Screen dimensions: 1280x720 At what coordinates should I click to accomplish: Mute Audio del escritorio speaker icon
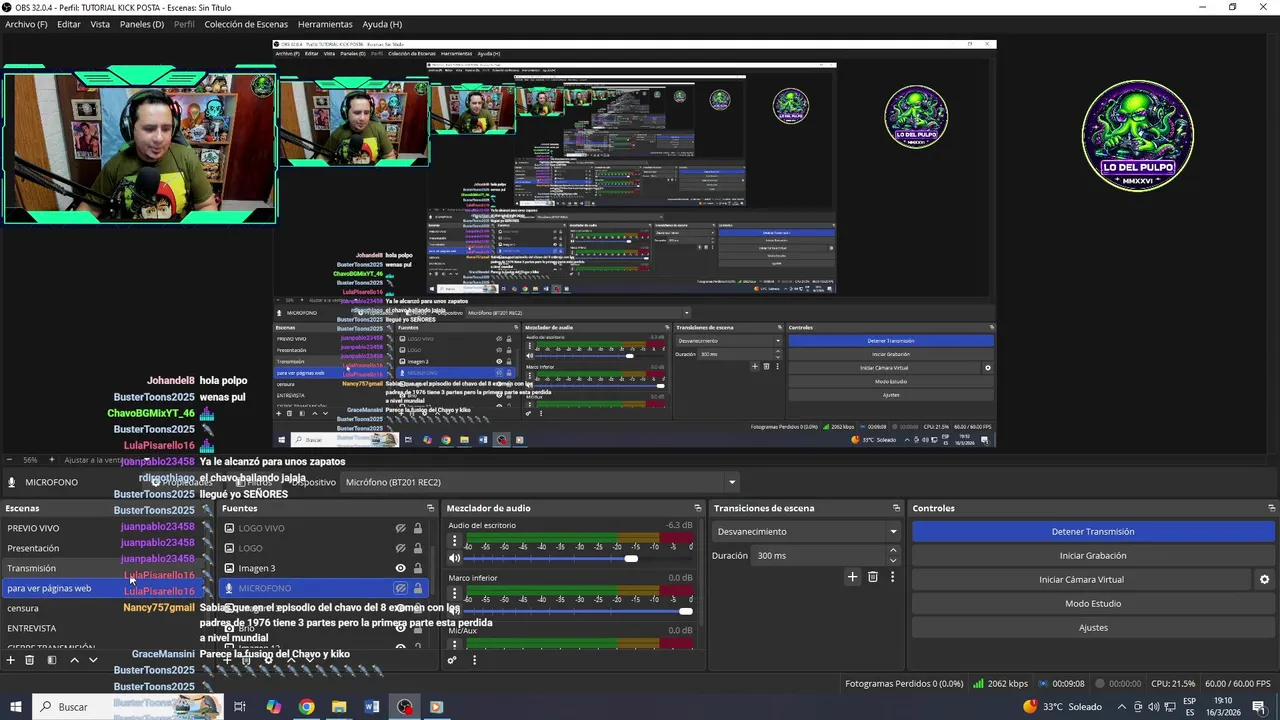[x=455, y=558]
